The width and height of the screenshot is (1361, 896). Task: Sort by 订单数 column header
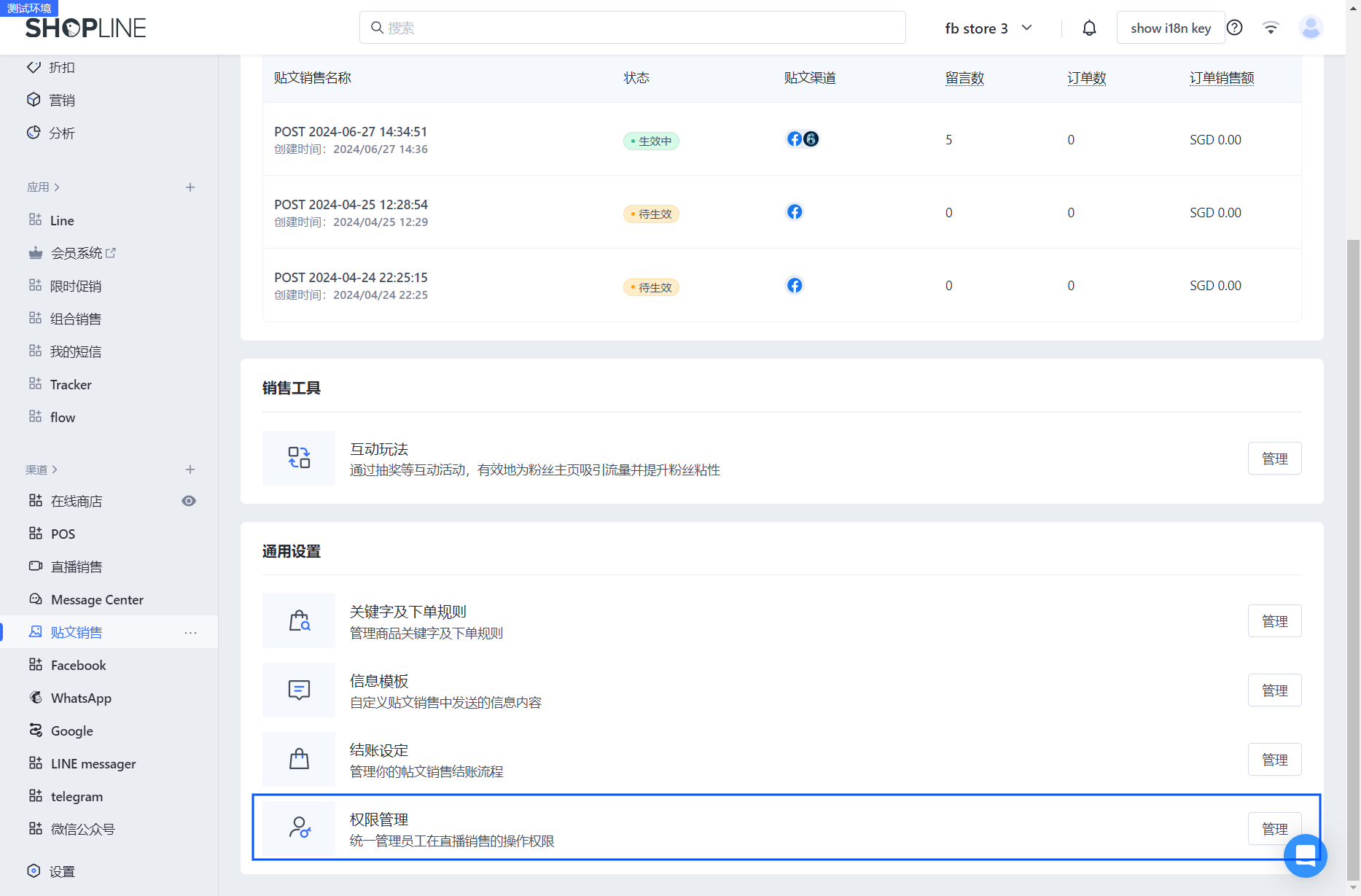(x=1086, y=78)
